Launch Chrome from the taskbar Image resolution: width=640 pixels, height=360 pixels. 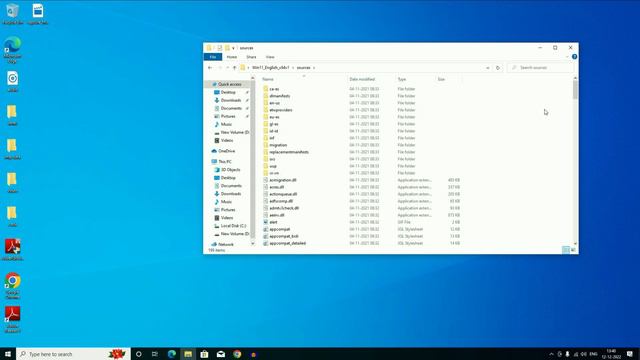237,354
